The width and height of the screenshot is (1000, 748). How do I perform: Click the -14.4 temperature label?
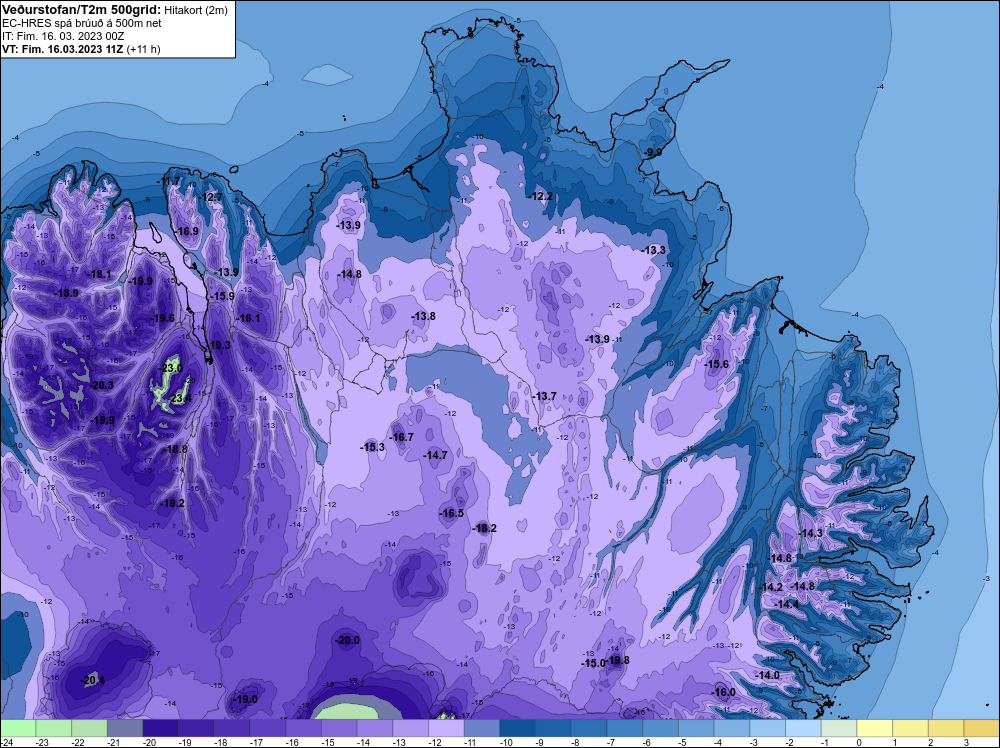click(786, 604)
